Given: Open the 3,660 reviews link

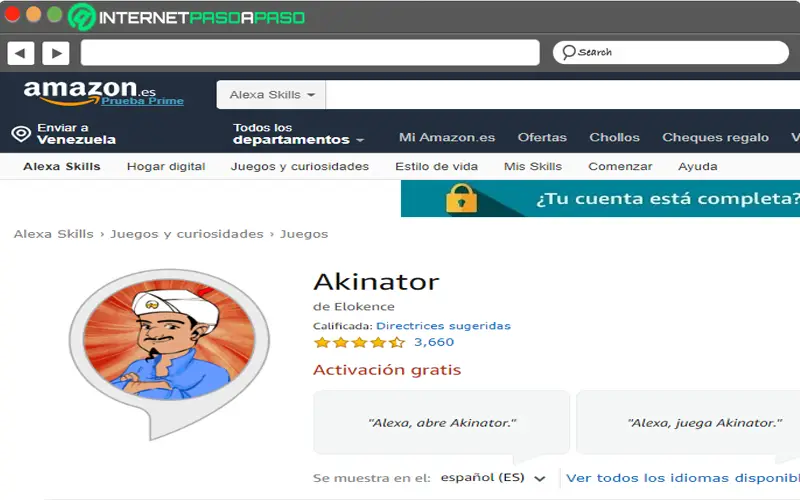Looking at the screenshot, I should tap(434, 342).
